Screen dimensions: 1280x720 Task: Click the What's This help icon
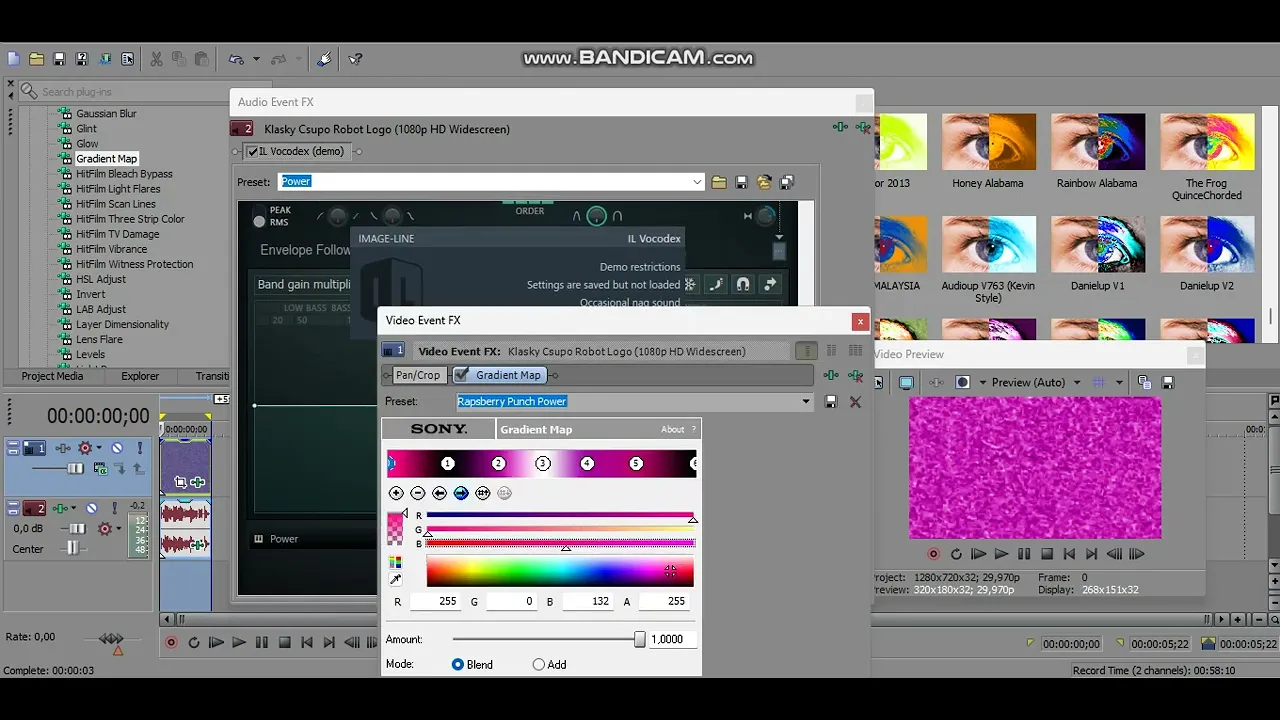point(355,59)
